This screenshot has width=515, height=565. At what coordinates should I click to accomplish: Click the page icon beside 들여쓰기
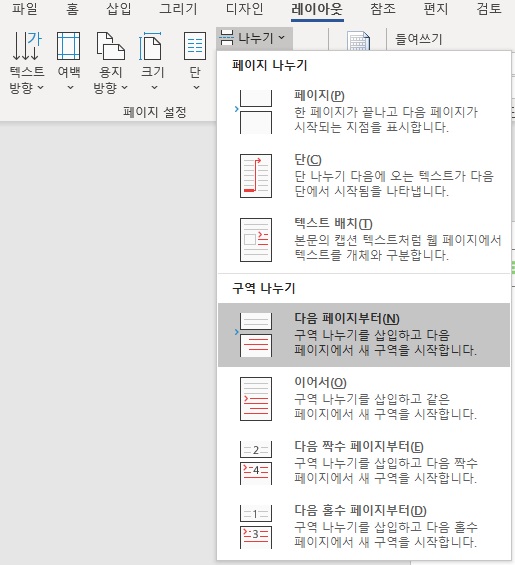[x=358, y=40]
